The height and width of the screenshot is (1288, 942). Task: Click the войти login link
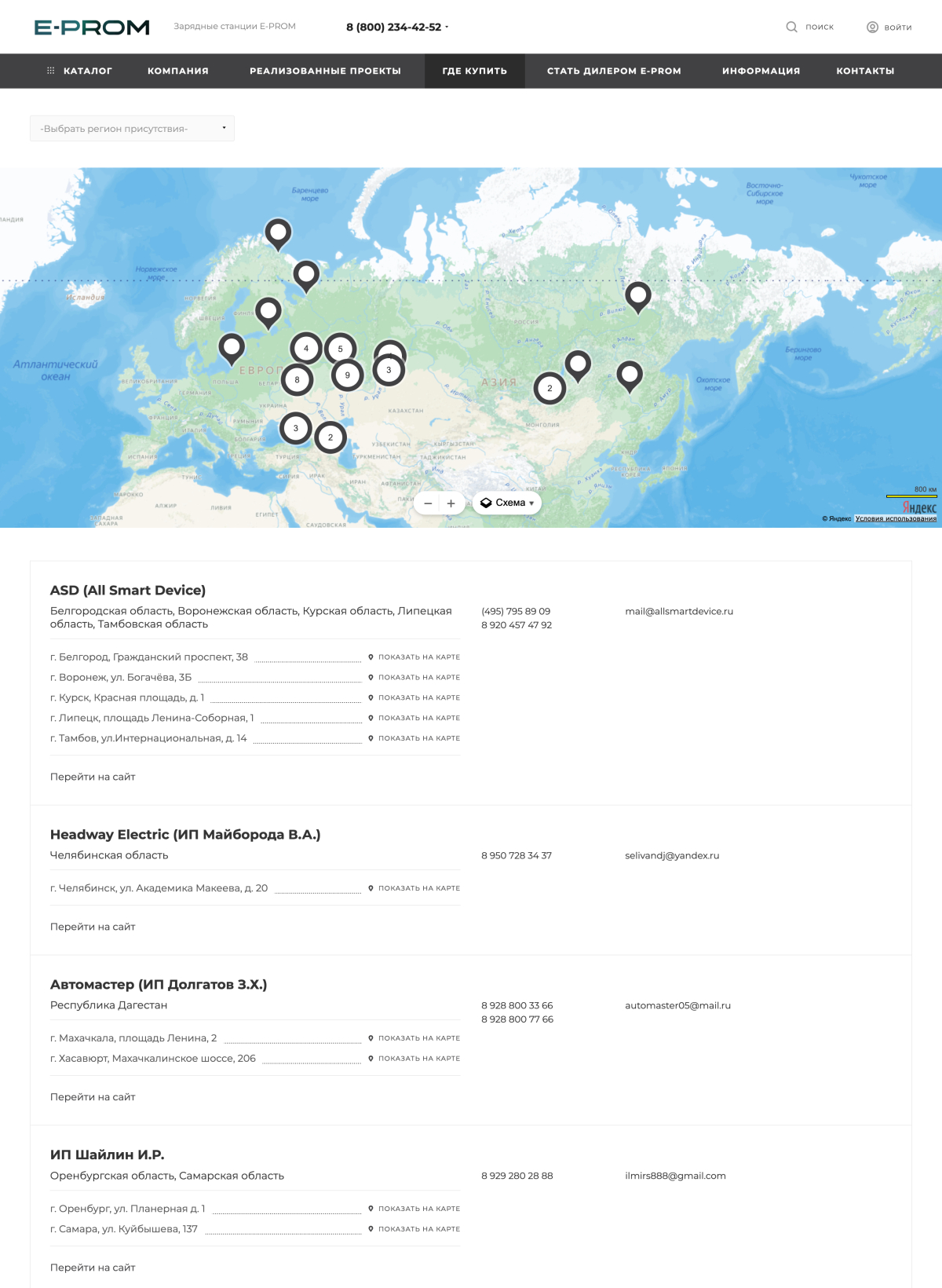tap(898, 27)
